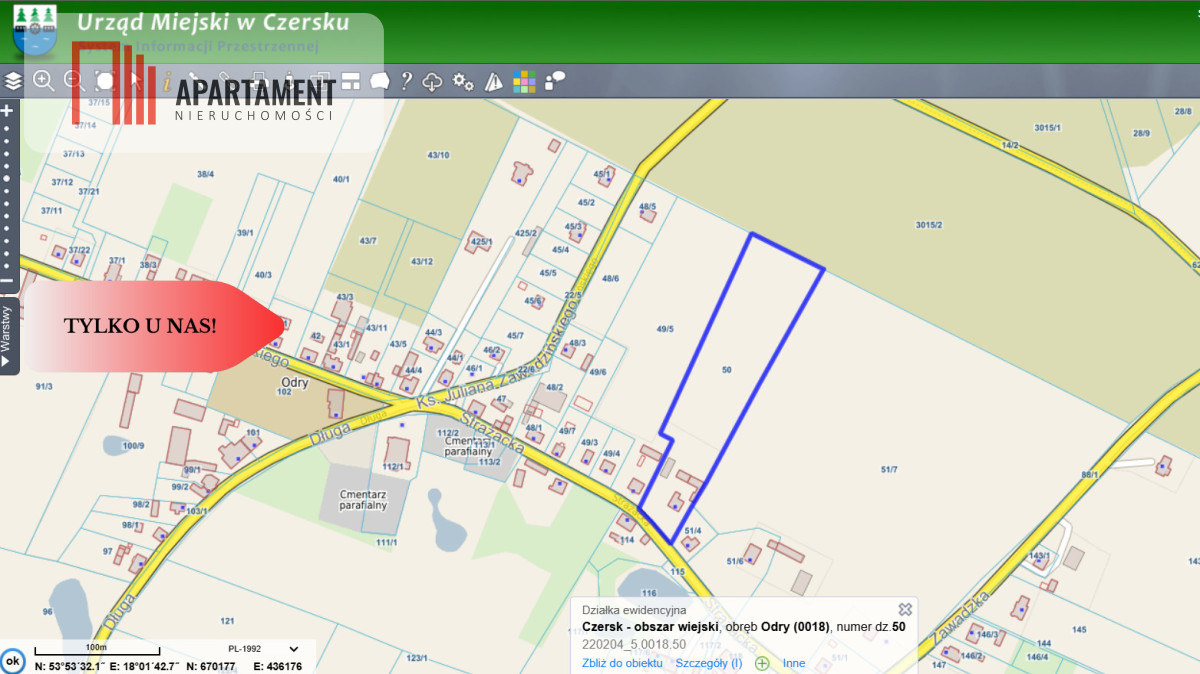
Task: Click the panel layout toolbar icon
Action: [350, 81]
